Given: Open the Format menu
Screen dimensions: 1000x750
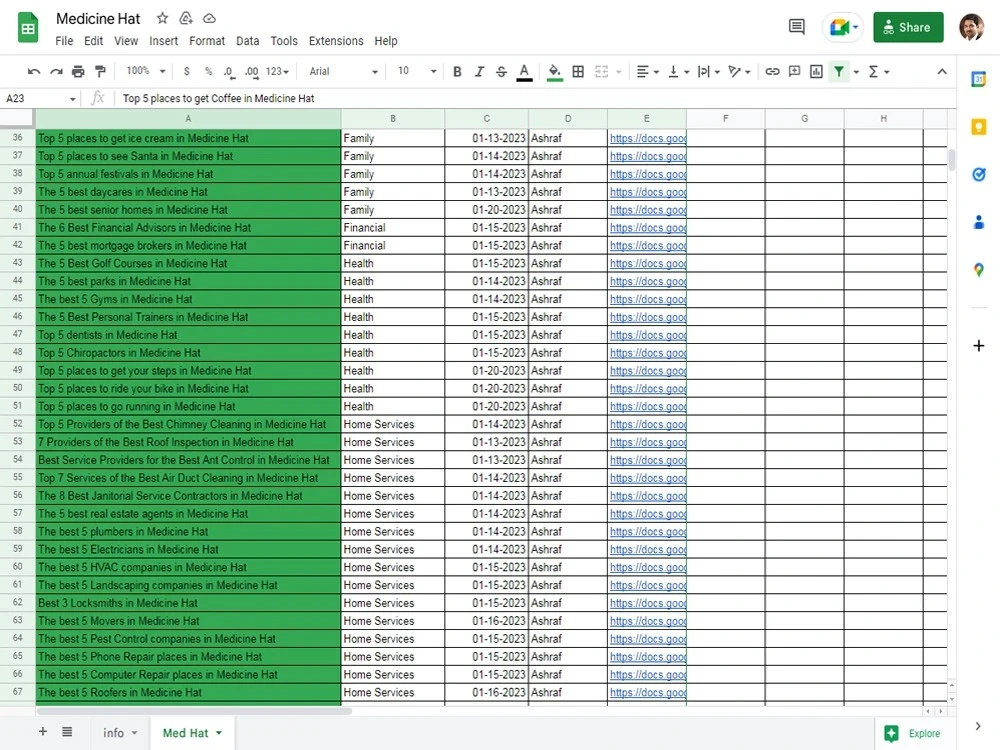Looking at the screenshot, I should click(207, 41).
